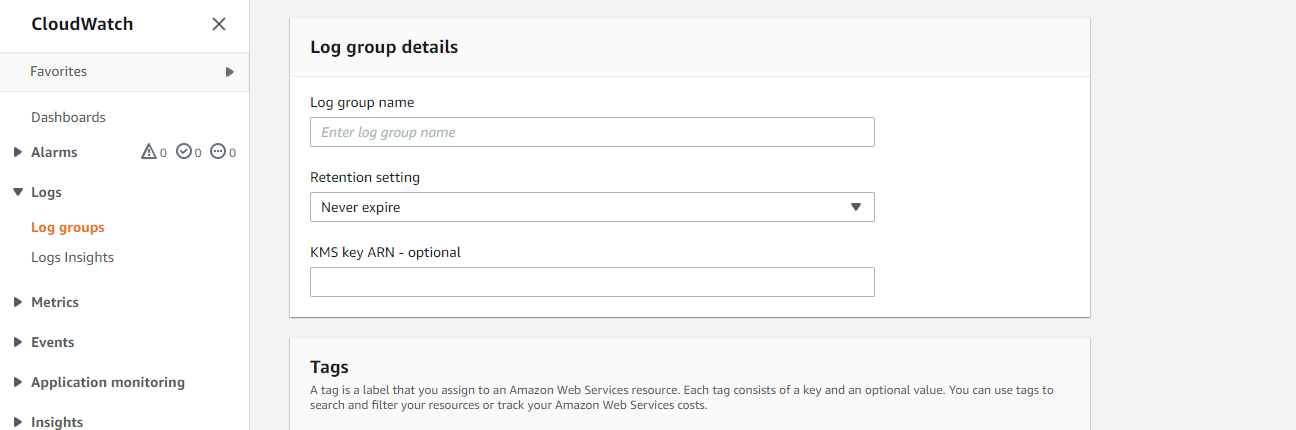1296x430 pixels.
Task: Go to Log groups page
Action: tap(68, 227)
